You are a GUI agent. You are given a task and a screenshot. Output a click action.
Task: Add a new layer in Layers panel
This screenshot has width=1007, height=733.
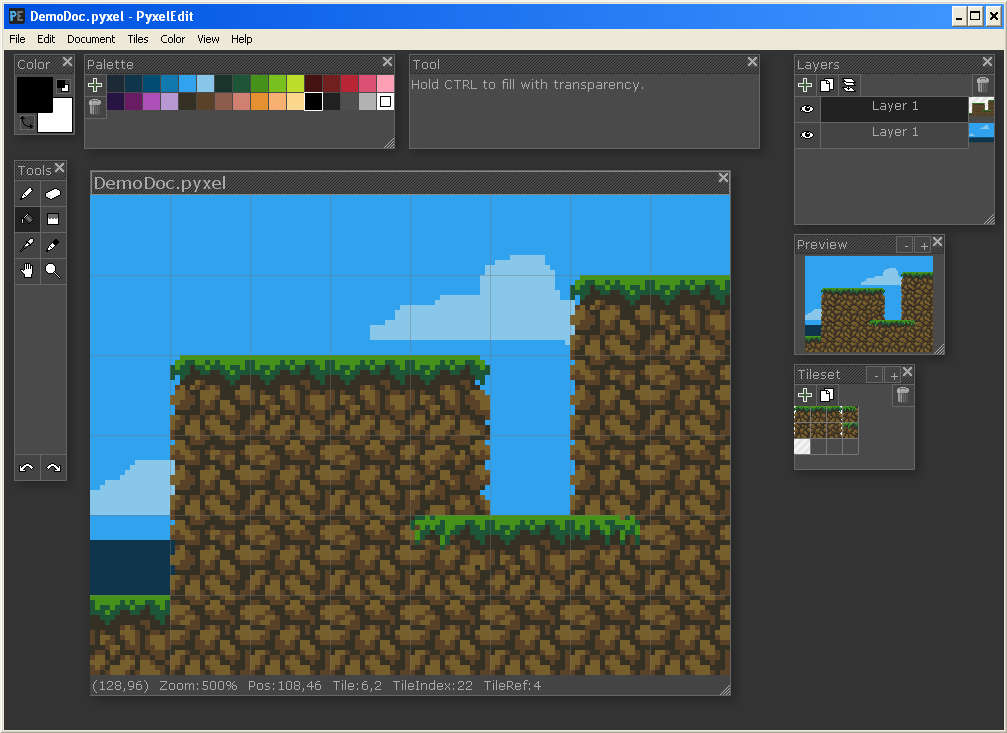tap(806, 85)
